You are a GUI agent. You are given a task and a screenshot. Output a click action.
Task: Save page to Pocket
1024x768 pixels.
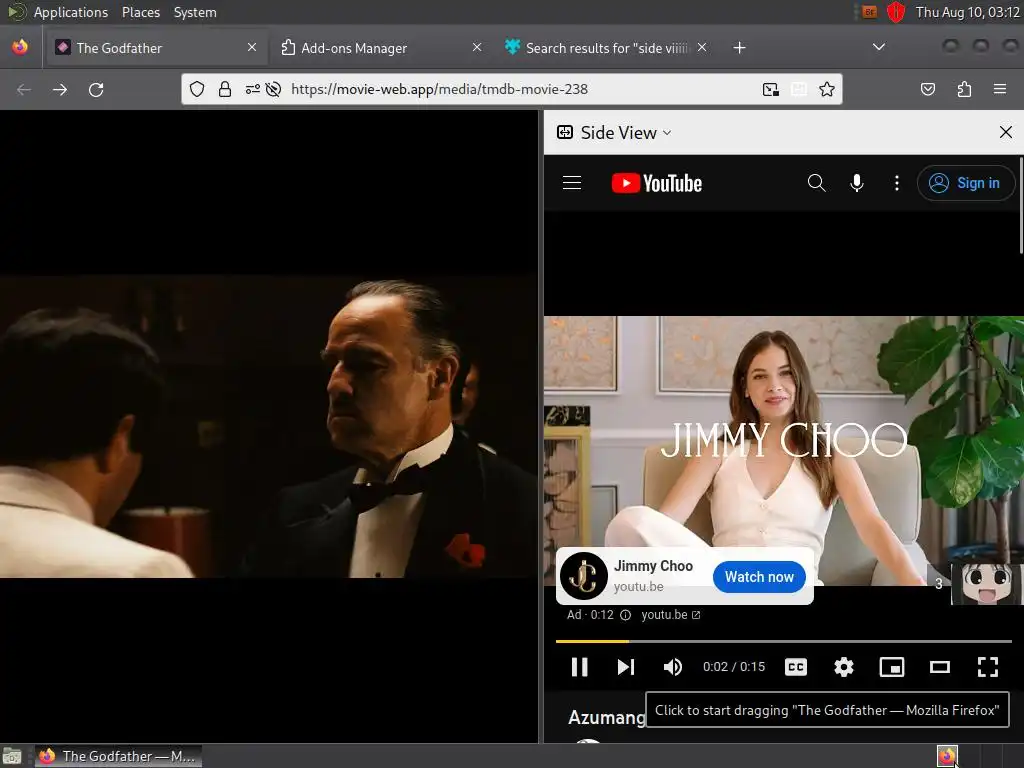point(927,89)
